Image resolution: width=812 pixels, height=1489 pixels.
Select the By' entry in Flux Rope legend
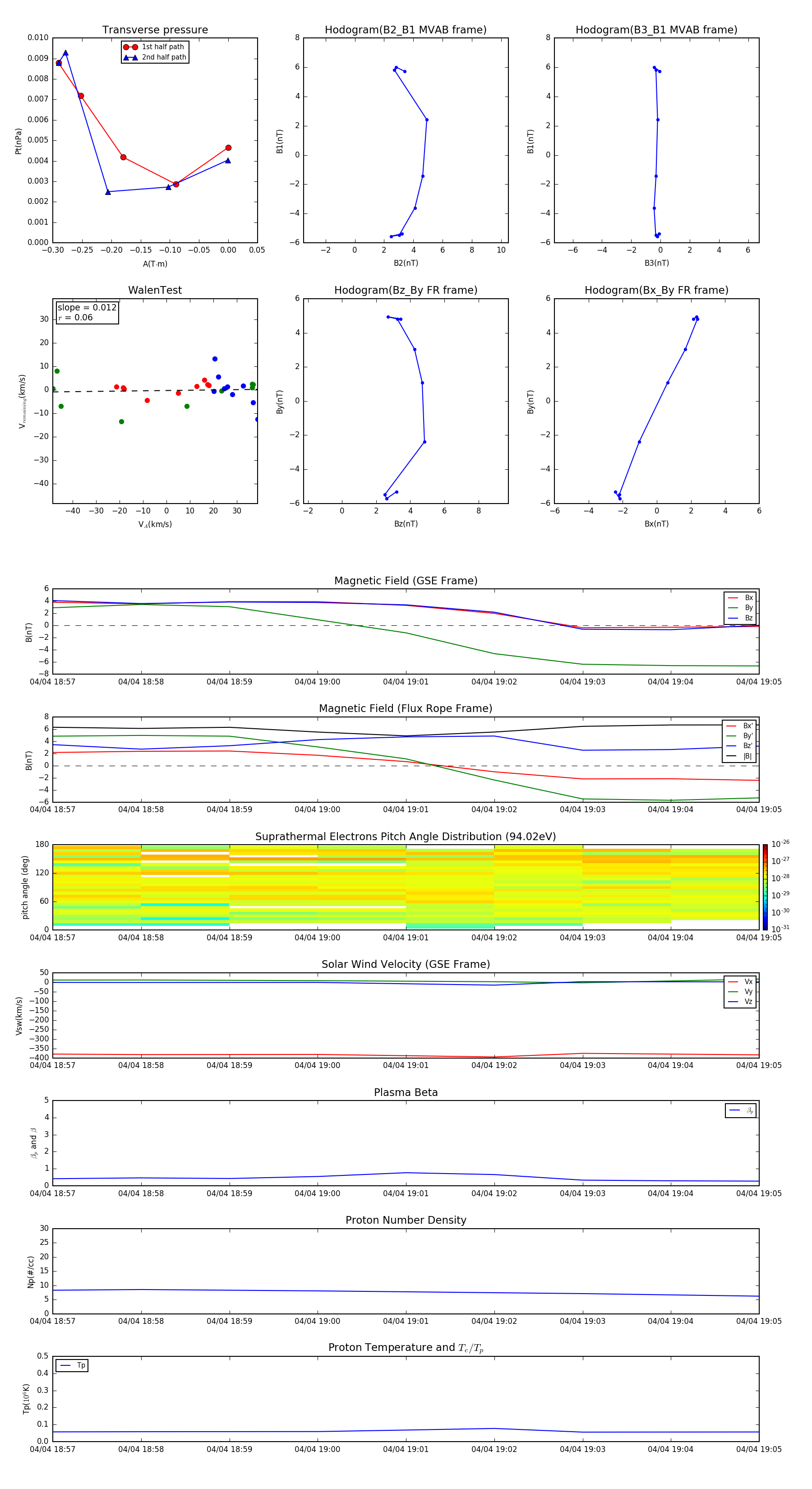click(739, 736)
